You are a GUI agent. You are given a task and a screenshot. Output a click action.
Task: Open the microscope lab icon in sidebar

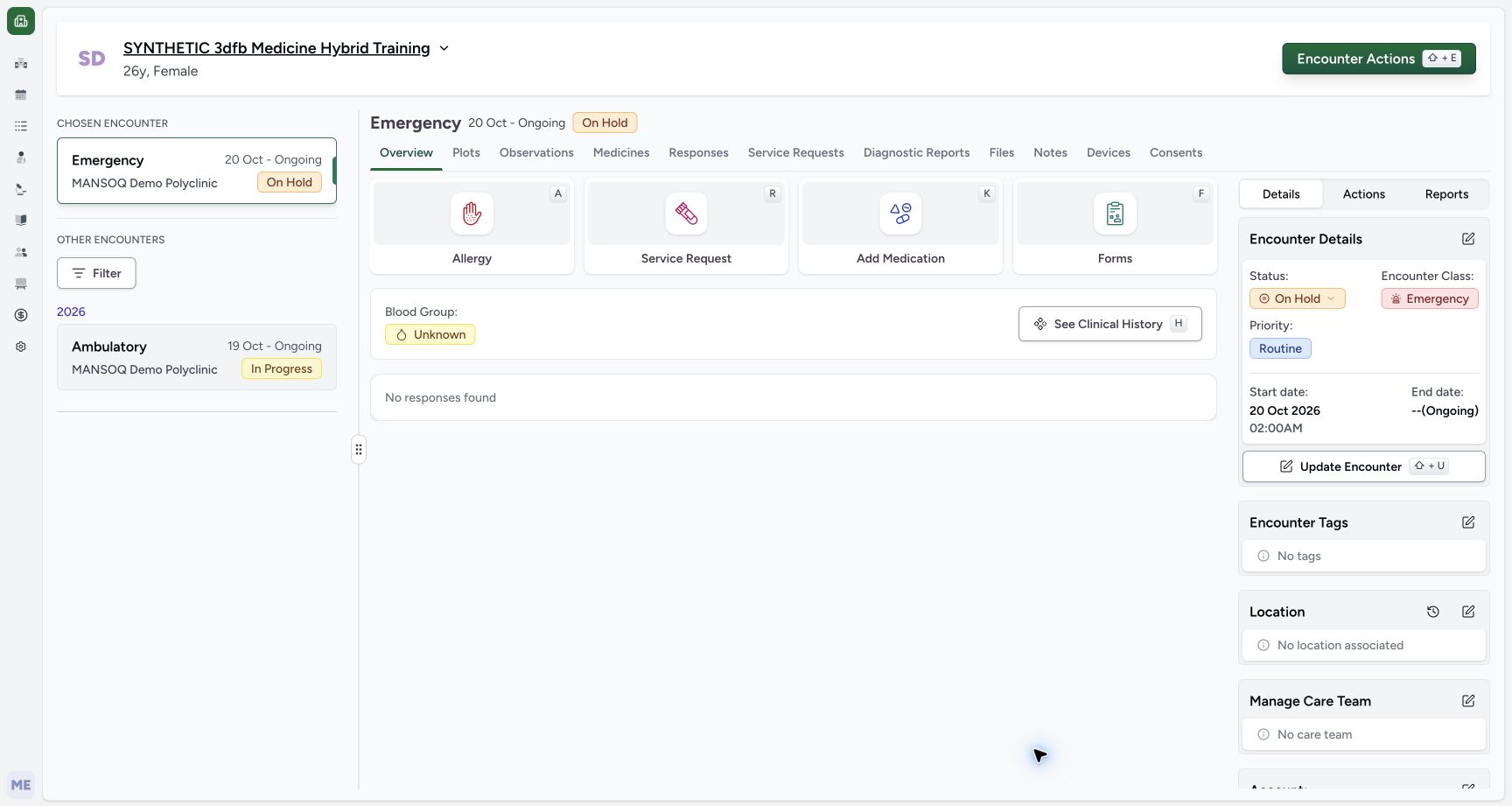21,189
